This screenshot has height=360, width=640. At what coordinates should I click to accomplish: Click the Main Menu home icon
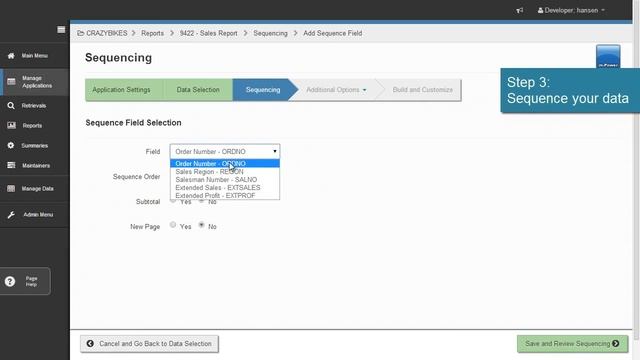(11, 56)
